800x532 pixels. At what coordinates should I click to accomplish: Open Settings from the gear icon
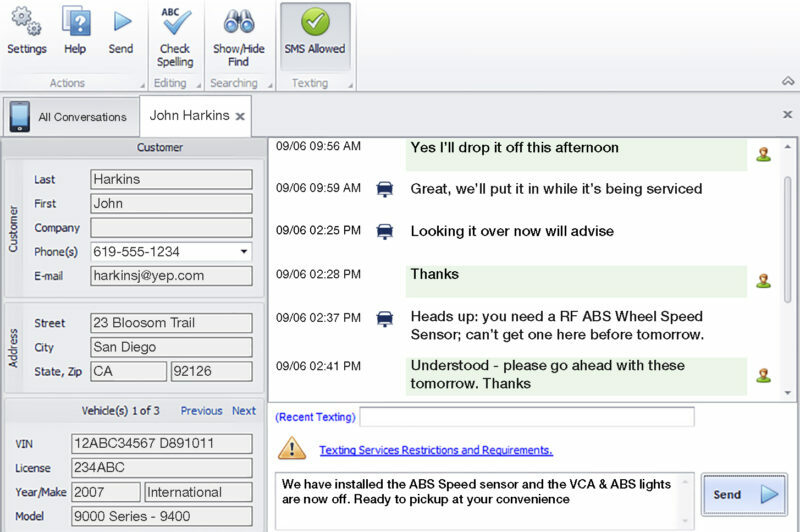pos(27,31)
